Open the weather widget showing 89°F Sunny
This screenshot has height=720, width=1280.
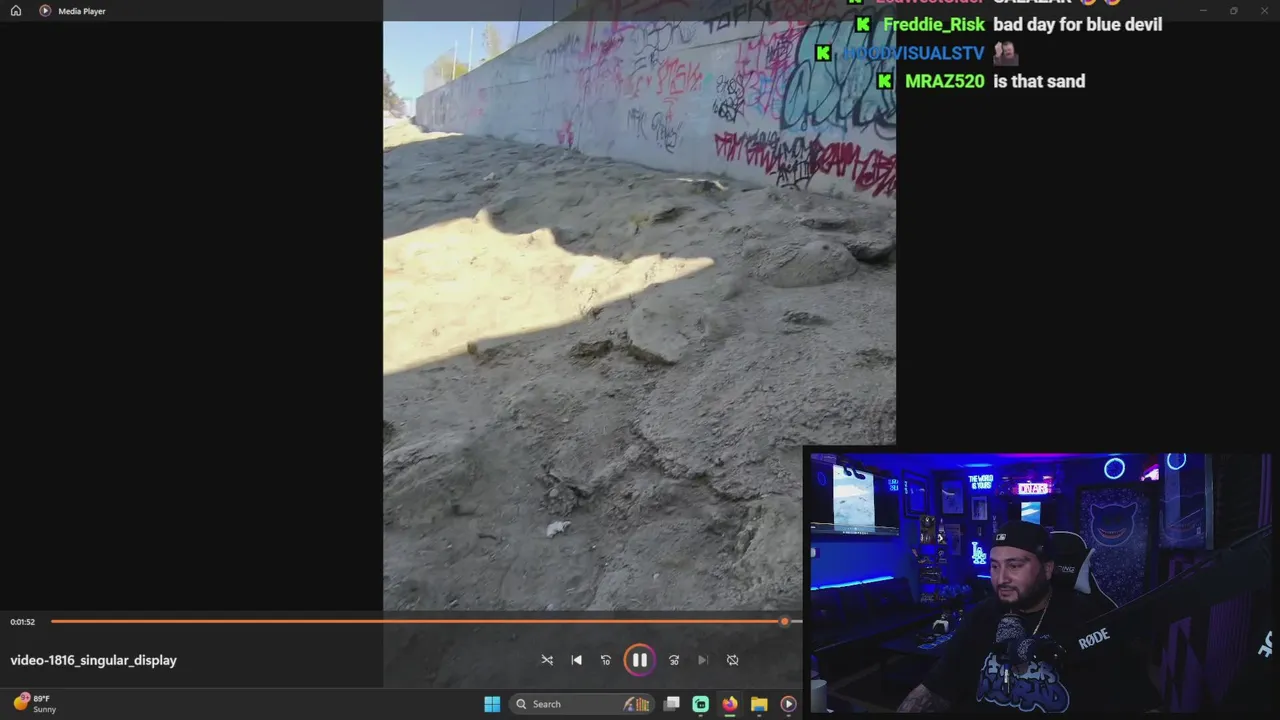34,704
